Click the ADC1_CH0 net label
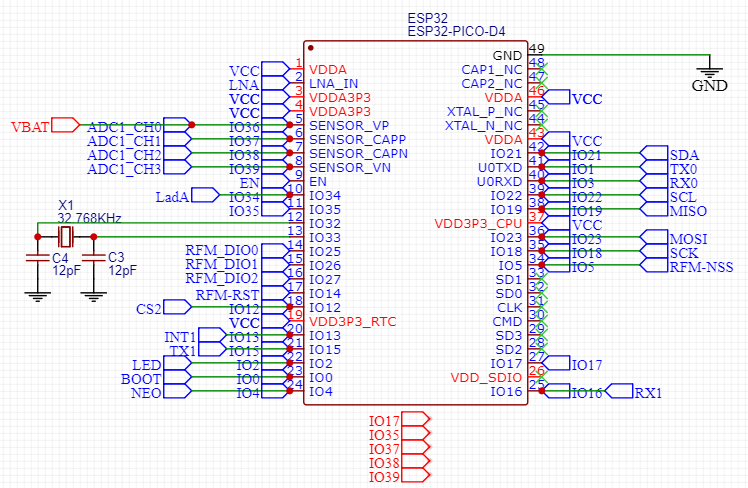The width and height of the screenshot is (748, 488). 125,127
